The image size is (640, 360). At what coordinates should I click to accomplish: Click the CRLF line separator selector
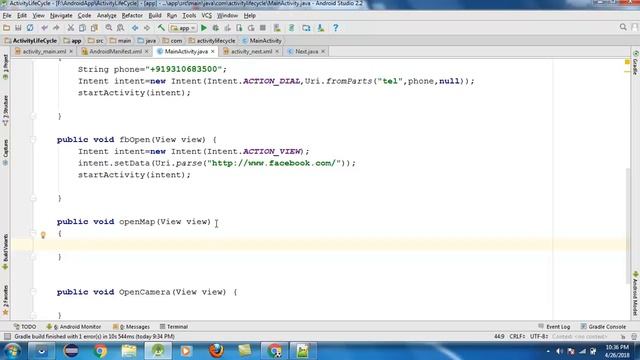click(517, 336)
